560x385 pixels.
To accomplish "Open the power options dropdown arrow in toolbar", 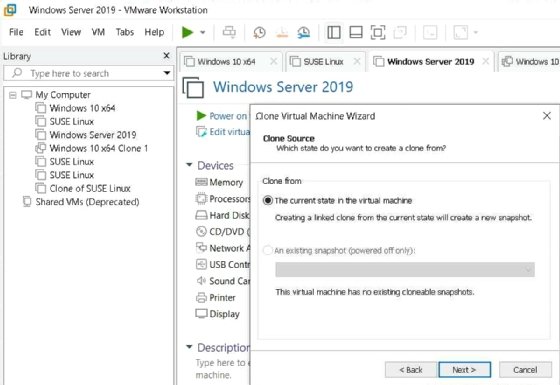I will coord(202,32).
